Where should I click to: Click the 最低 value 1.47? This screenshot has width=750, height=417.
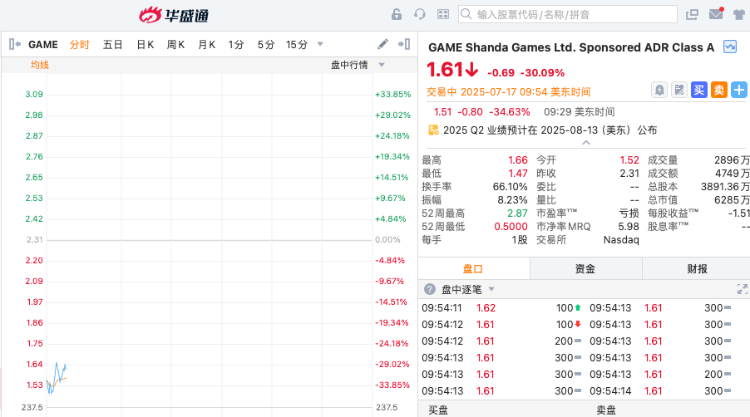[518, 173]
